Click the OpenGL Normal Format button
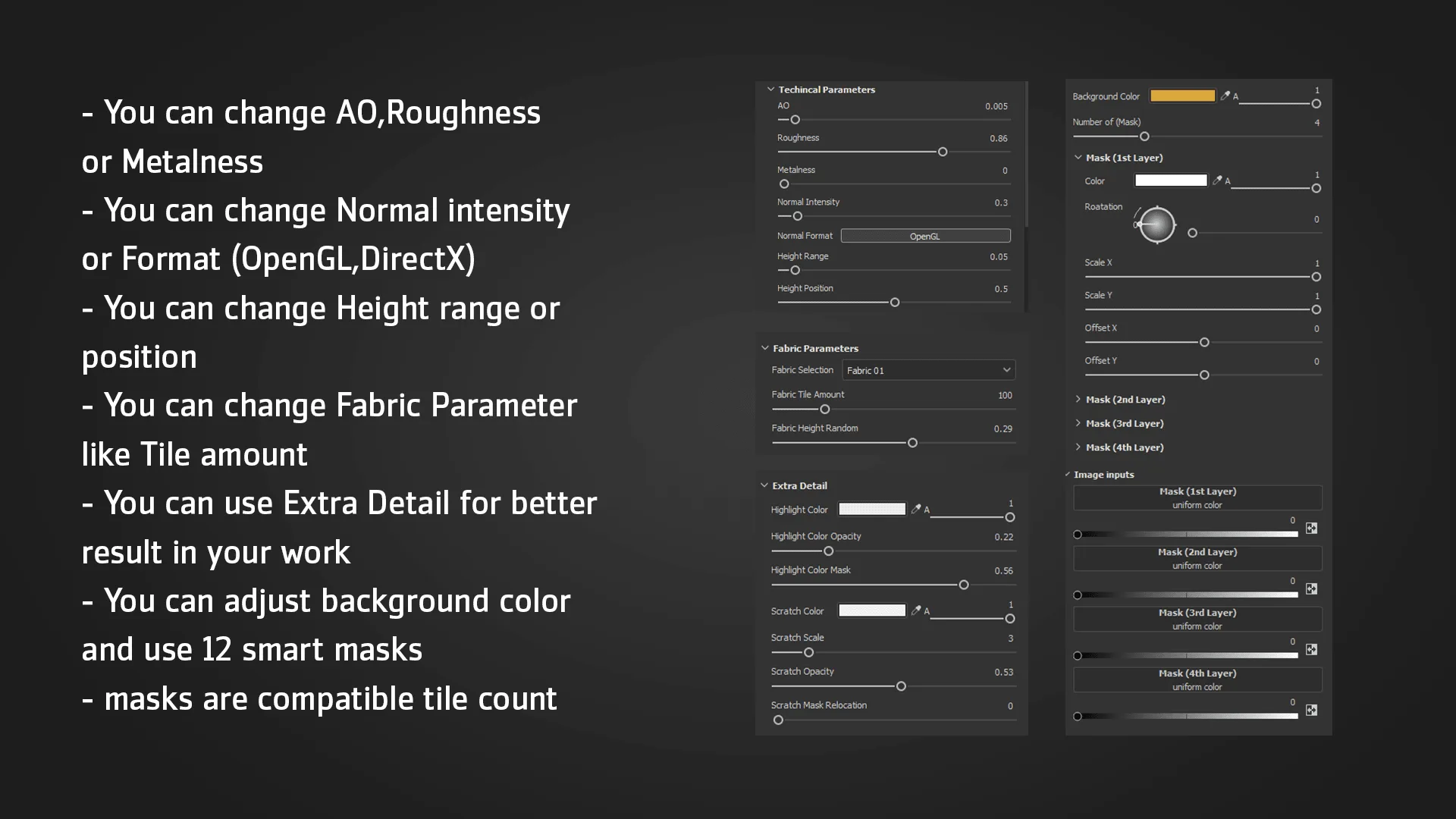The width and height of the screenshot is (1456, 819). point(925,236)
